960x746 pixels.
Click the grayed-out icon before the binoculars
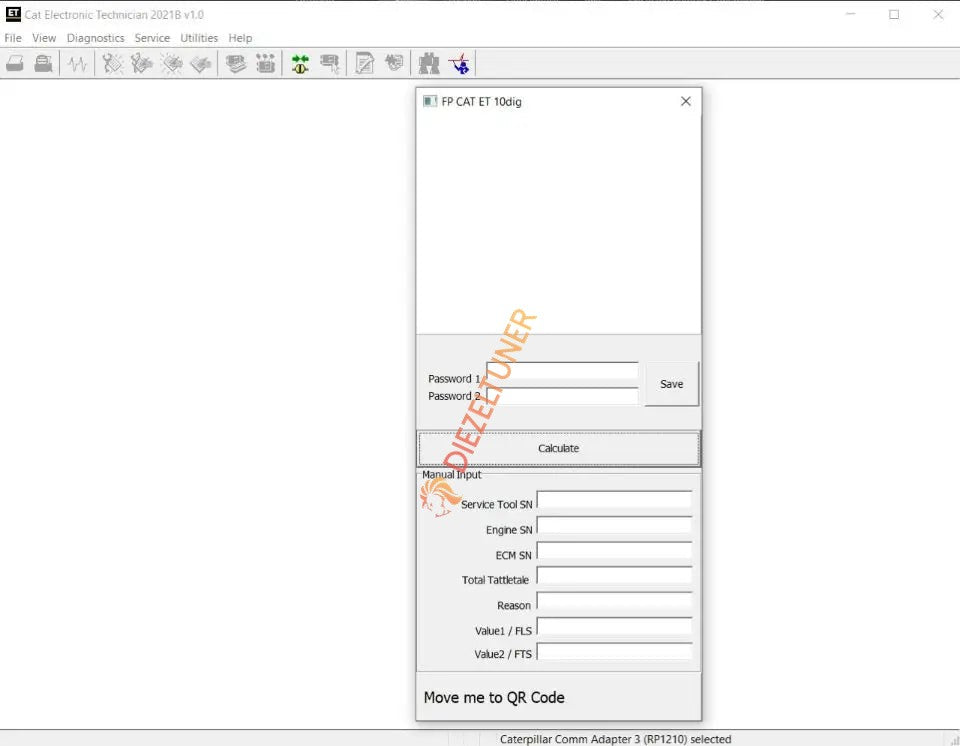click(x=394, y=63)
